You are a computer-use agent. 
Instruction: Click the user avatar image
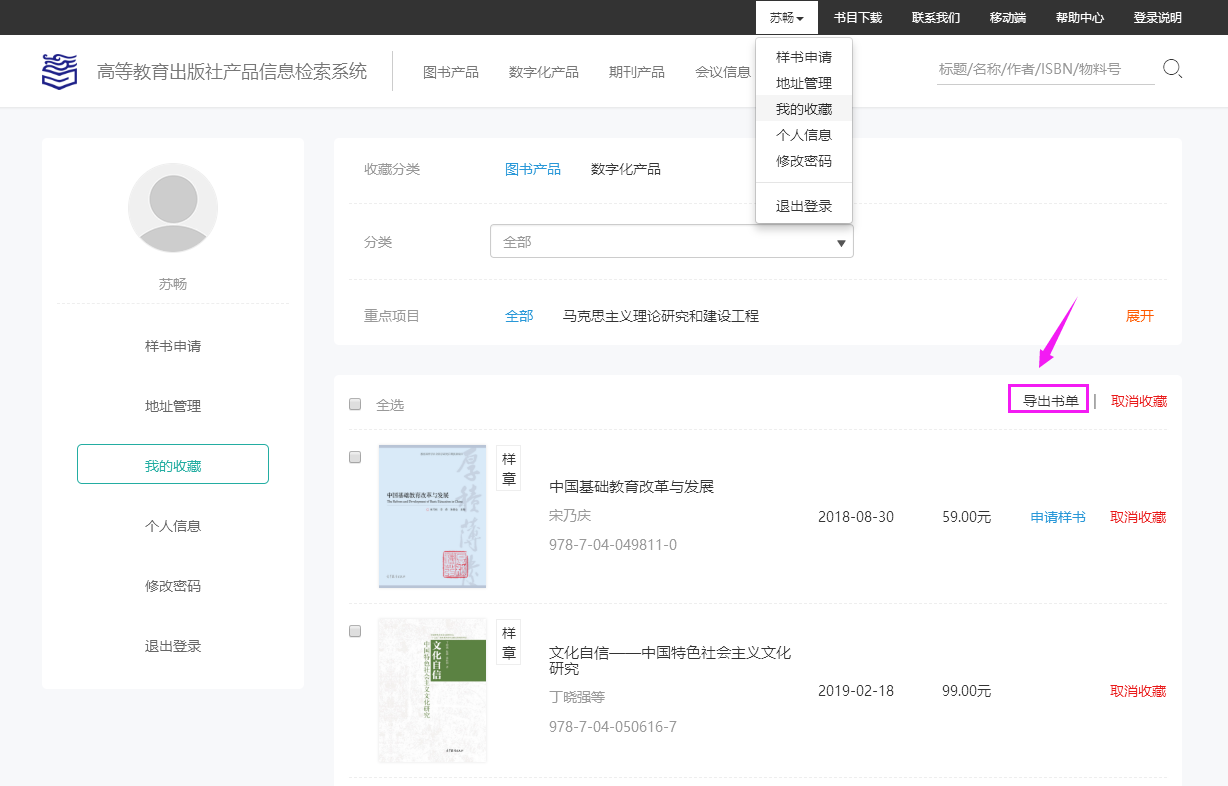pyautogui.click(x=173, y=208)
